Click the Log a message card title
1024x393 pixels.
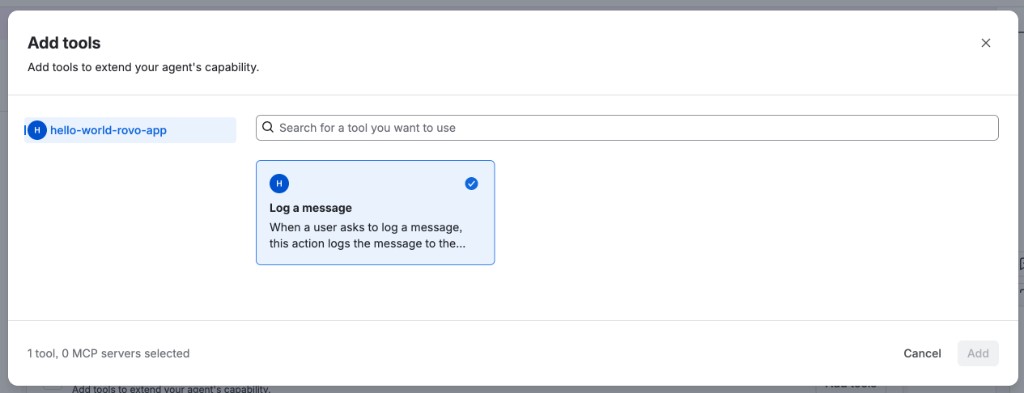311,208
